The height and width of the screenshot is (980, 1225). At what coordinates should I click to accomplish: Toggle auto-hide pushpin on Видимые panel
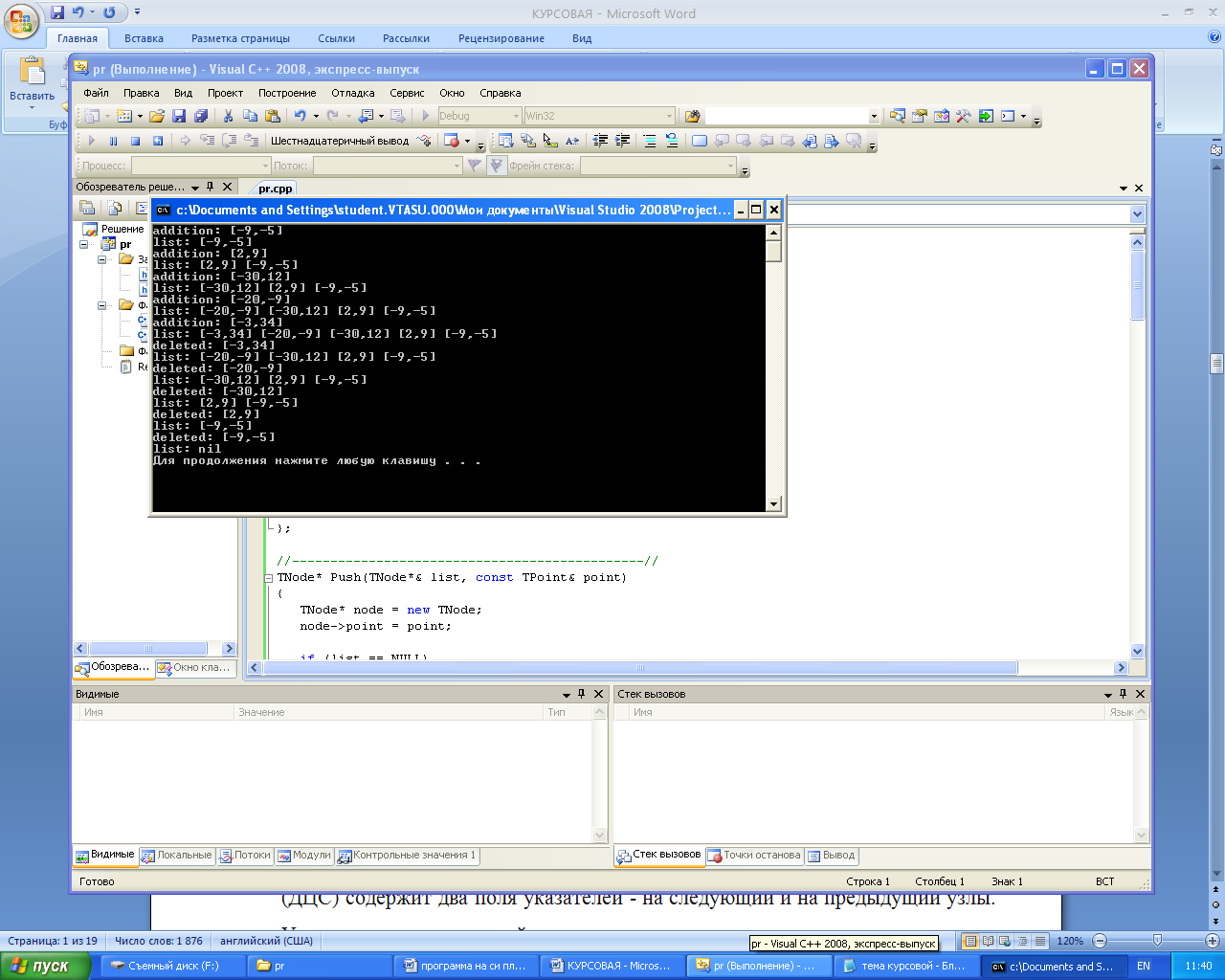[x=582, y=694]
